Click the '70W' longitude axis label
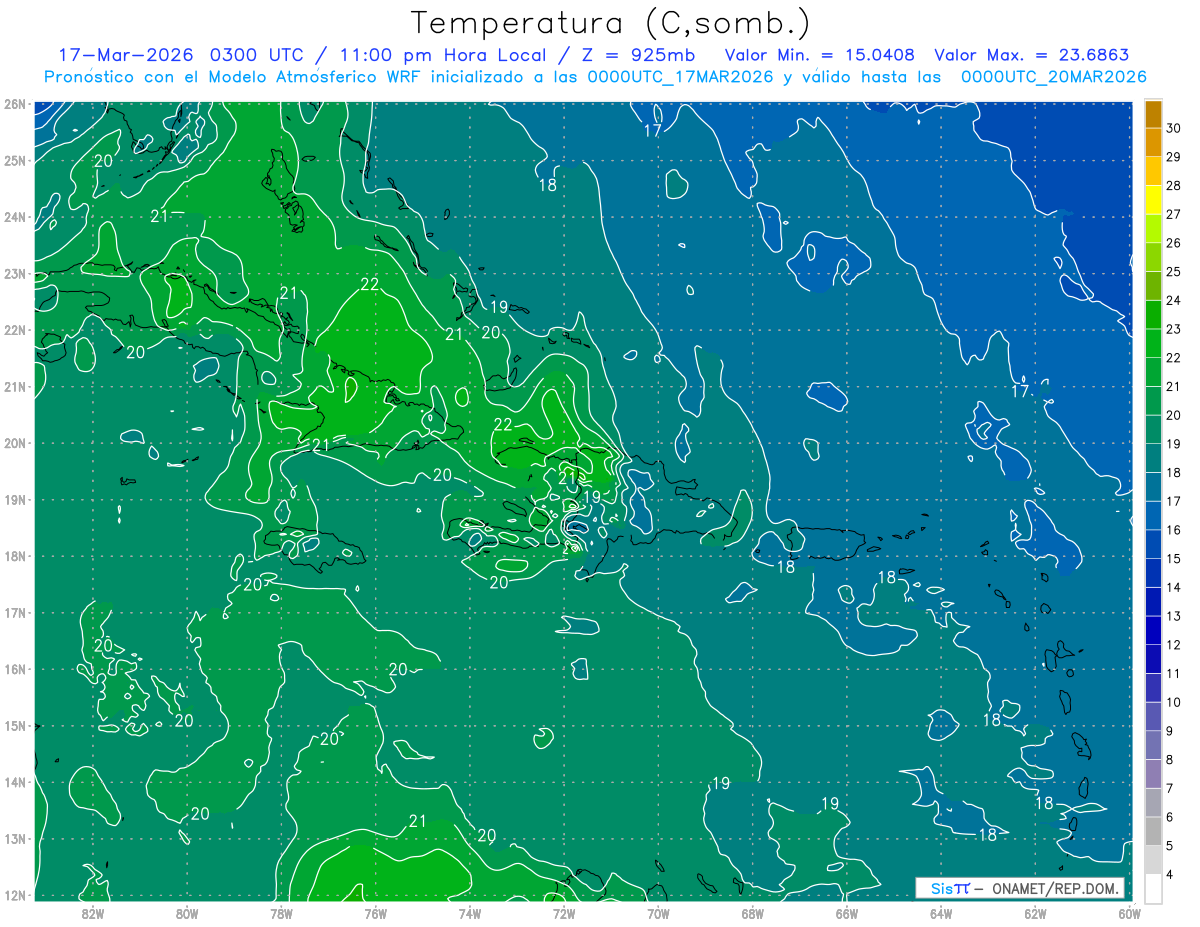 tap(658, 913)
